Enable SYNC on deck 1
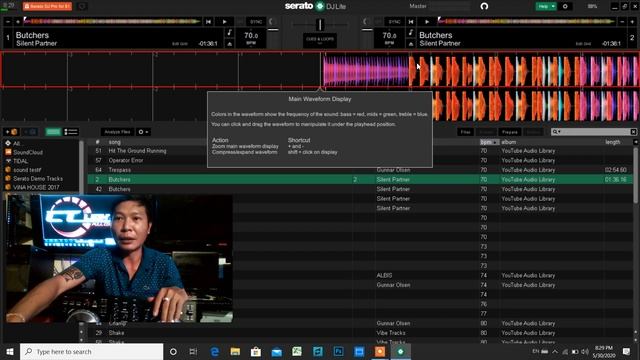The width and height of the screenshot is (640, 360). click(x=256, y=22)
